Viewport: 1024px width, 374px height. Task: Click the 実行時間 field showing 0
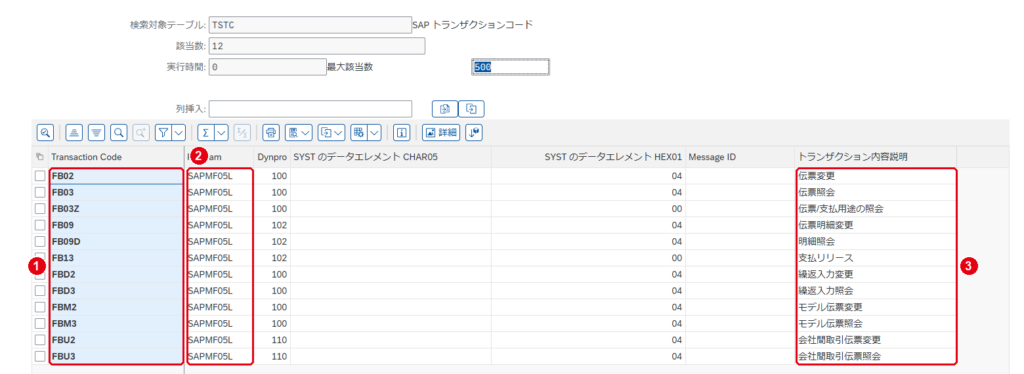pos(267,67)
